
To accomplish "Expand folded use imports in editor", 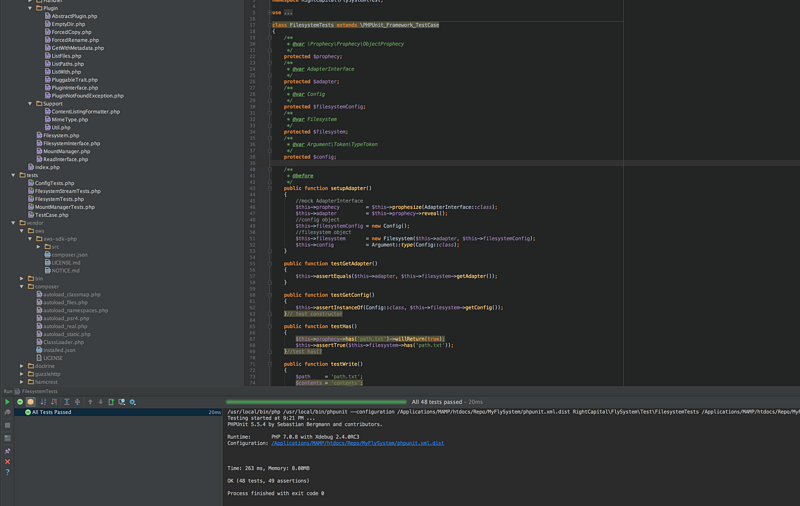I will coord(288,13).
